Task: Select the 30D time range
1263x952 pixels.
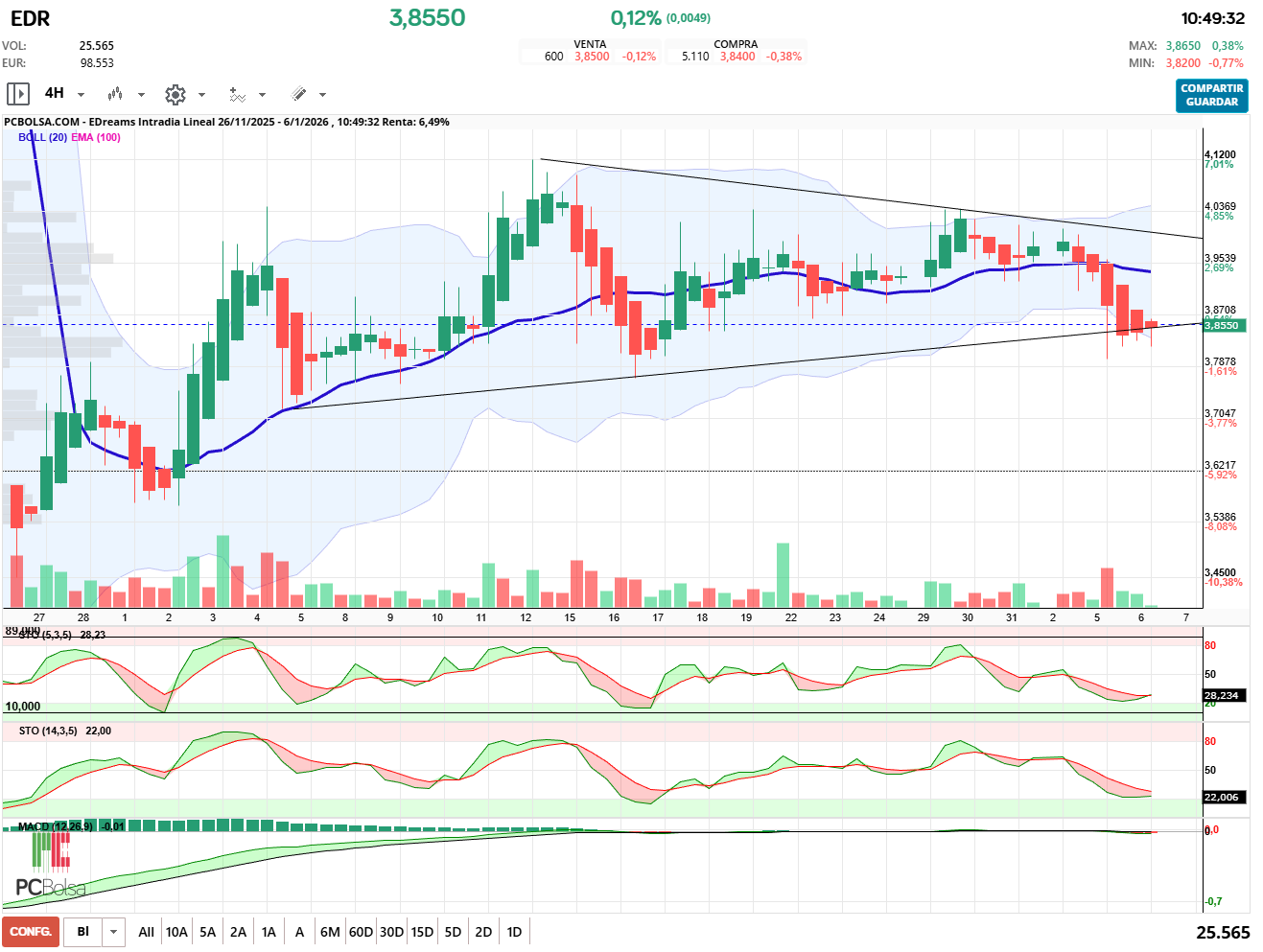Action: coord(391,932)
